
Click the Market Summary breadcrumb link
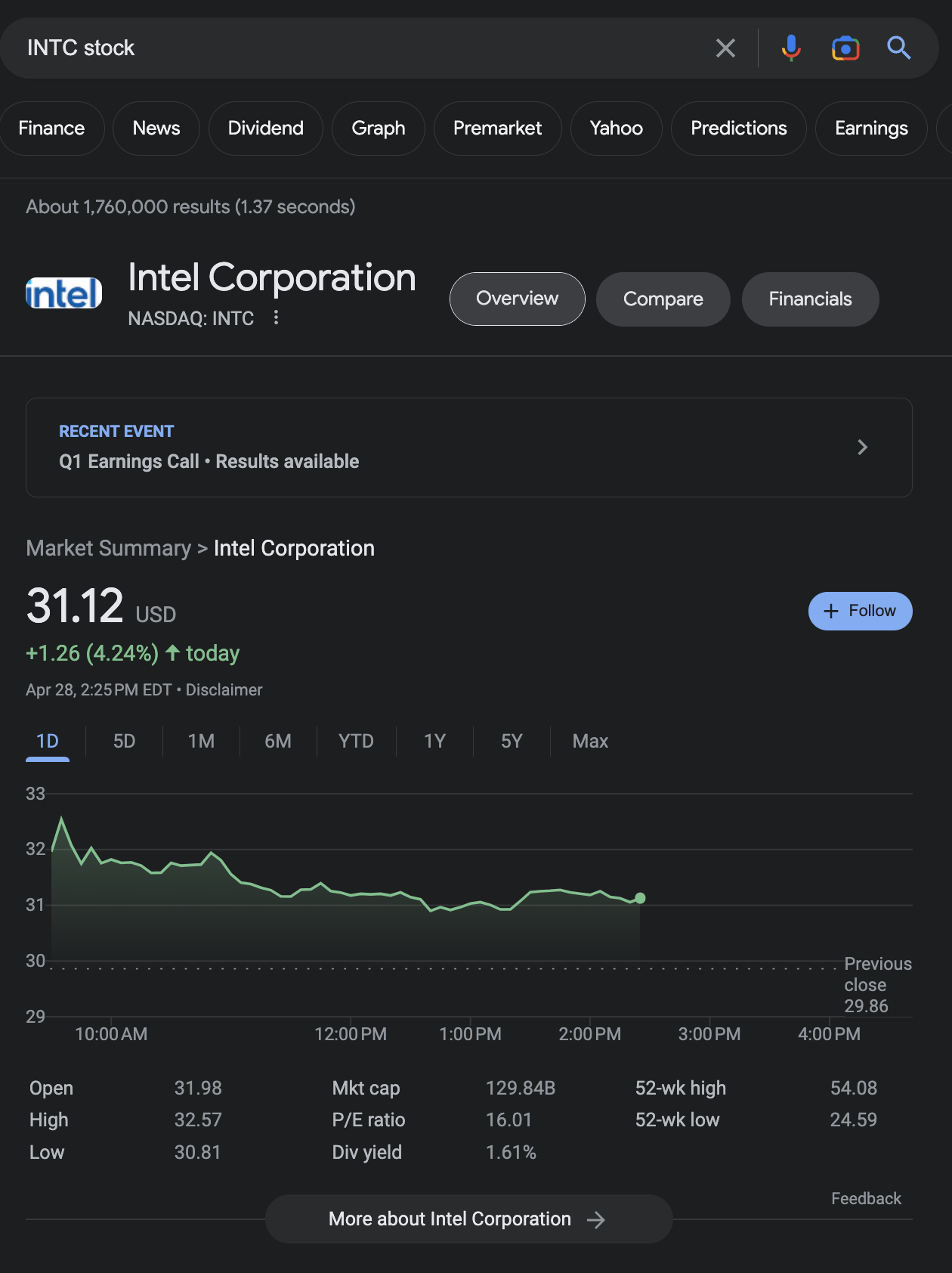click(109, 548)
